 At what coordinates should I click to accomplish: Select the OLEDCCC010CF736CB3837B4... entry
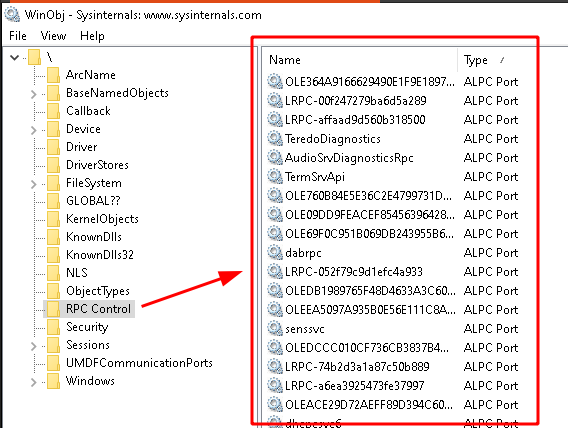(x=367, y=348)
